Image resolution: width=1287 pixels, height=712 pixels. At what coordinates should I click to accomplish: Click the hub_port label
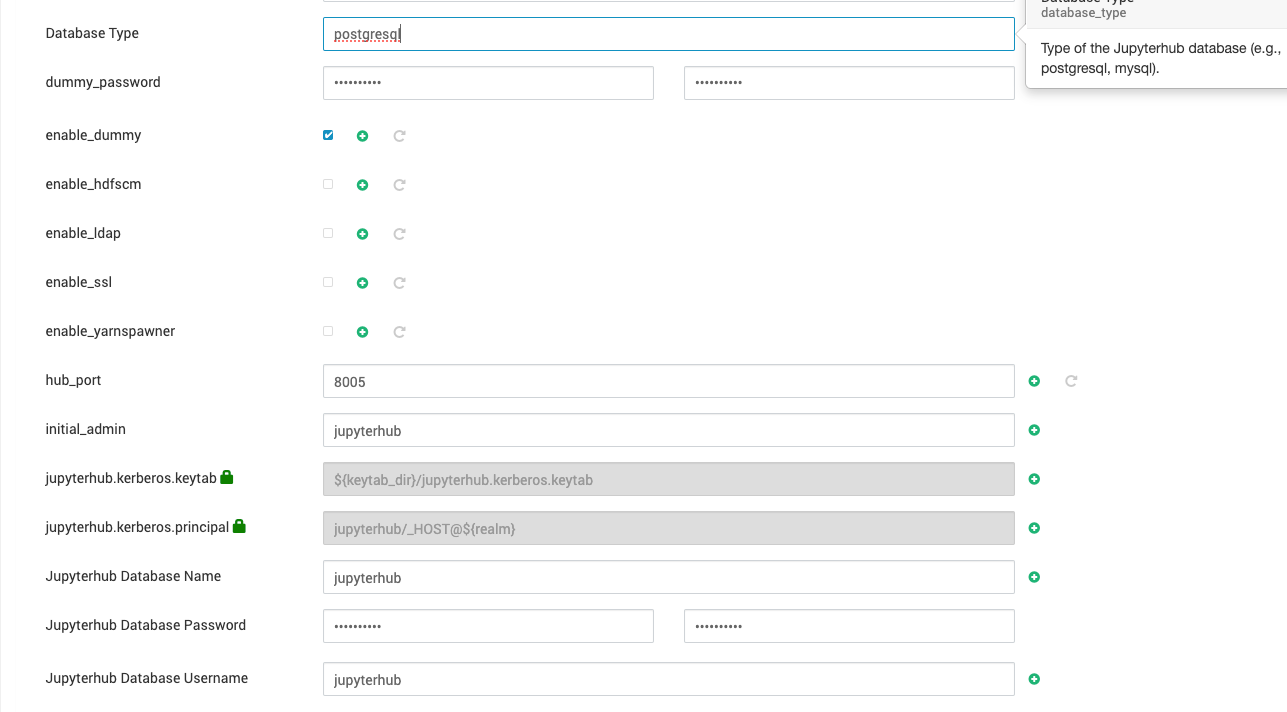point(73,380)
